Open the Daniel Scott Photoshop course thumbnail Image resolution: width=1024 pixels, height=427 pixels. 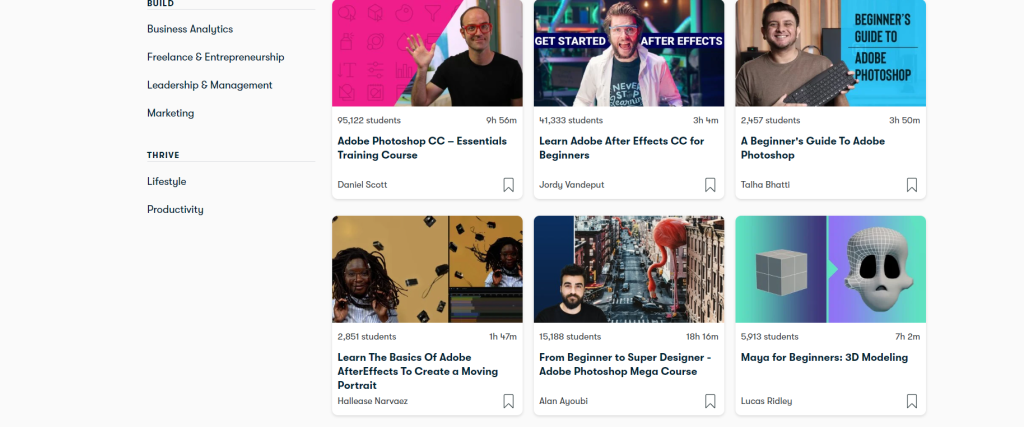coord(427,53)
